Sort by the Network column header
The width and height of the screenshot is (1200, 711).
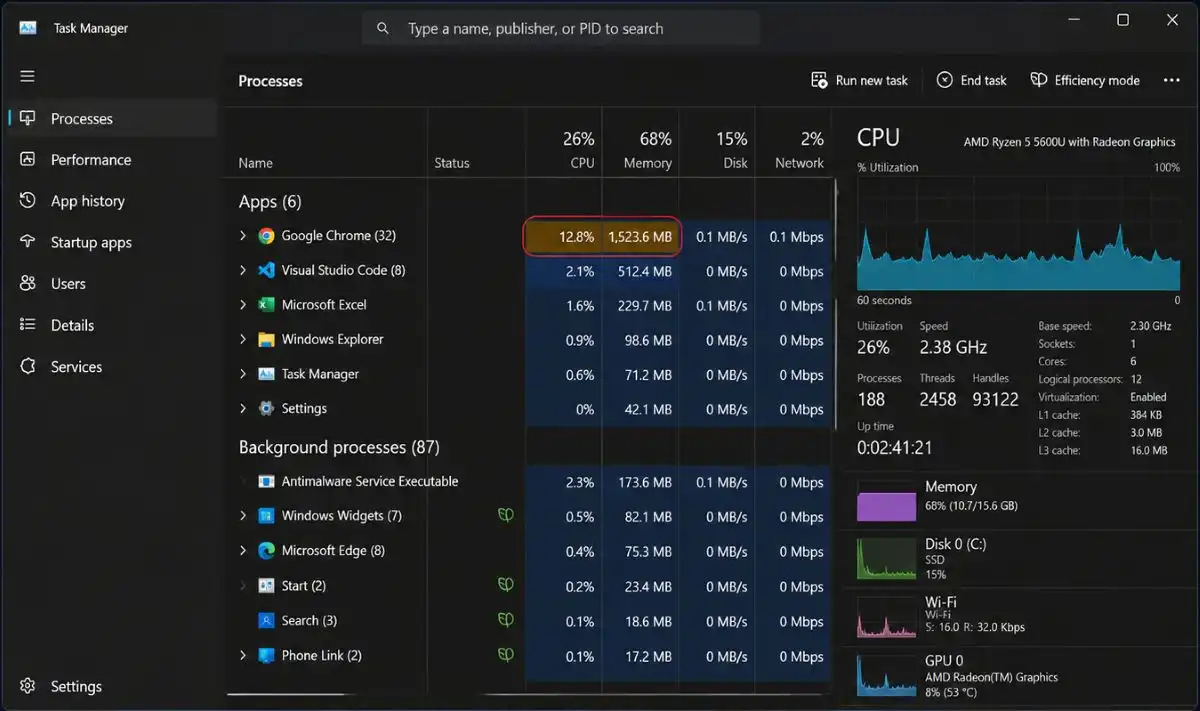[794, 145]
